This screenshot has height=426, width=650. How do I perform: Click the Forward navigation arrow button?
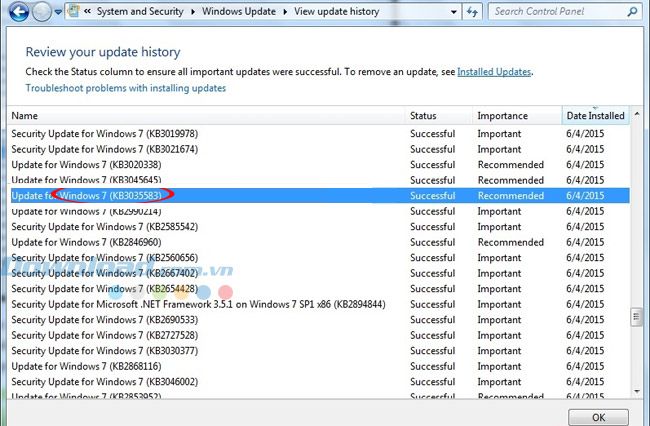point(42,12)
